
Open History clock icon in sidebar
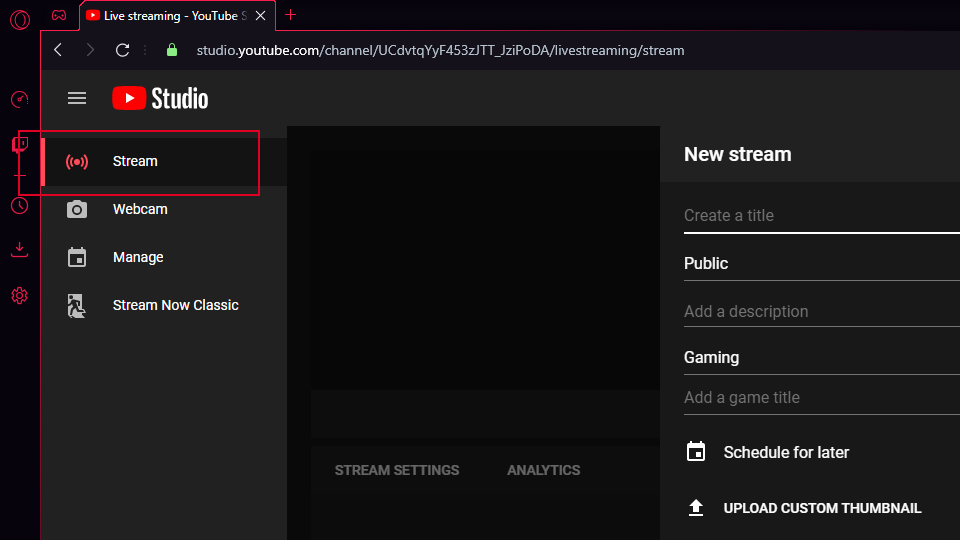pyautogui.click(x=20, y=206)
